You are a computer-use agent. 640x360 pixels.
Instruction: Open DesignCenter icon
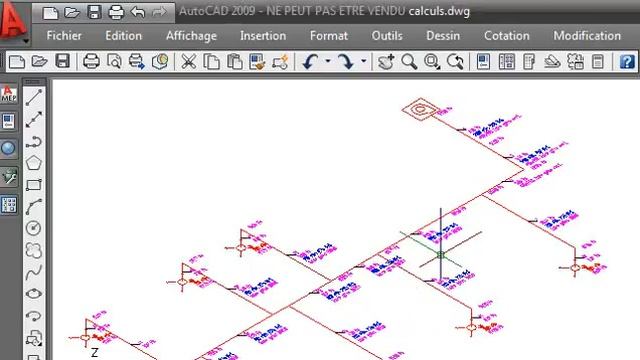(507, 62)
